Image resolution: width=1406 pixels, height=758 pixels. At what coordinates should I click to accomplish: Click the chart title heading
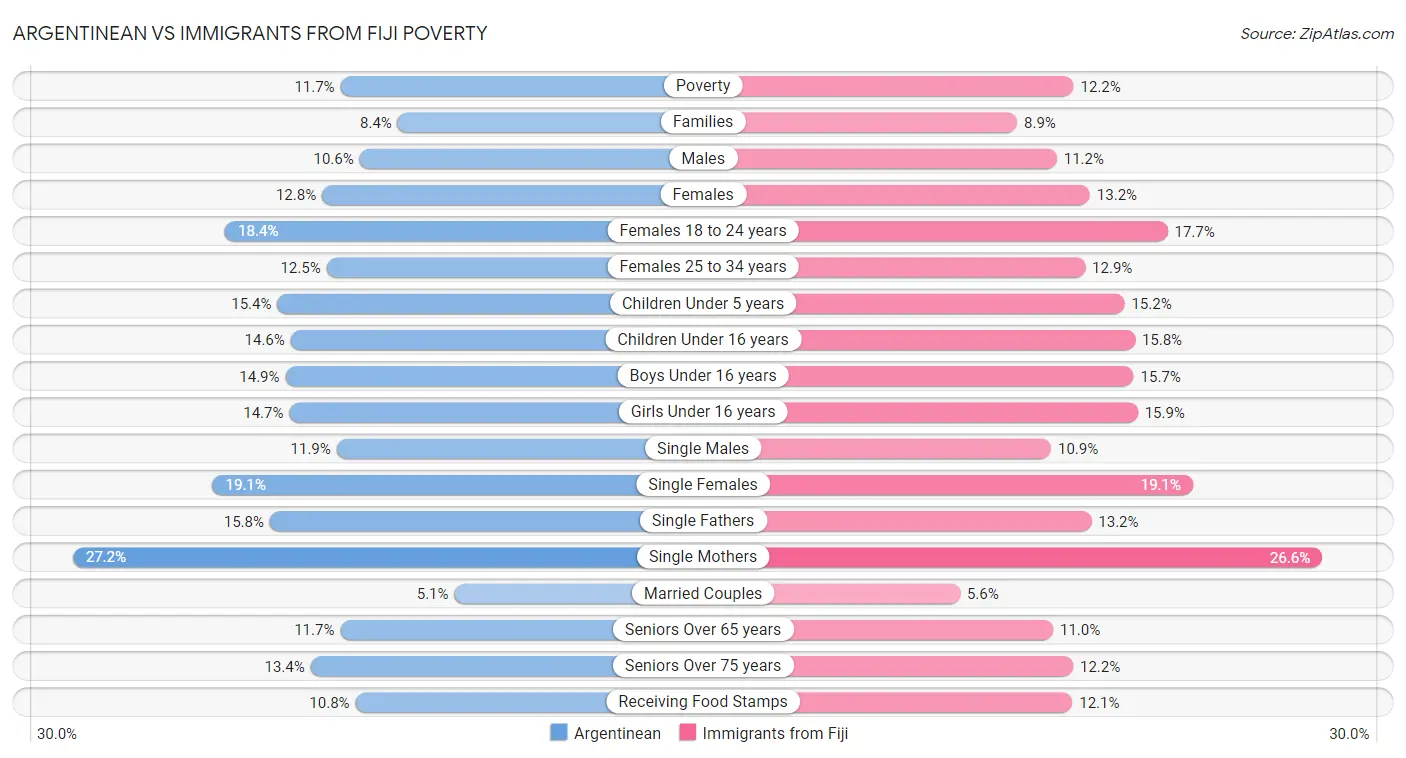250,33
